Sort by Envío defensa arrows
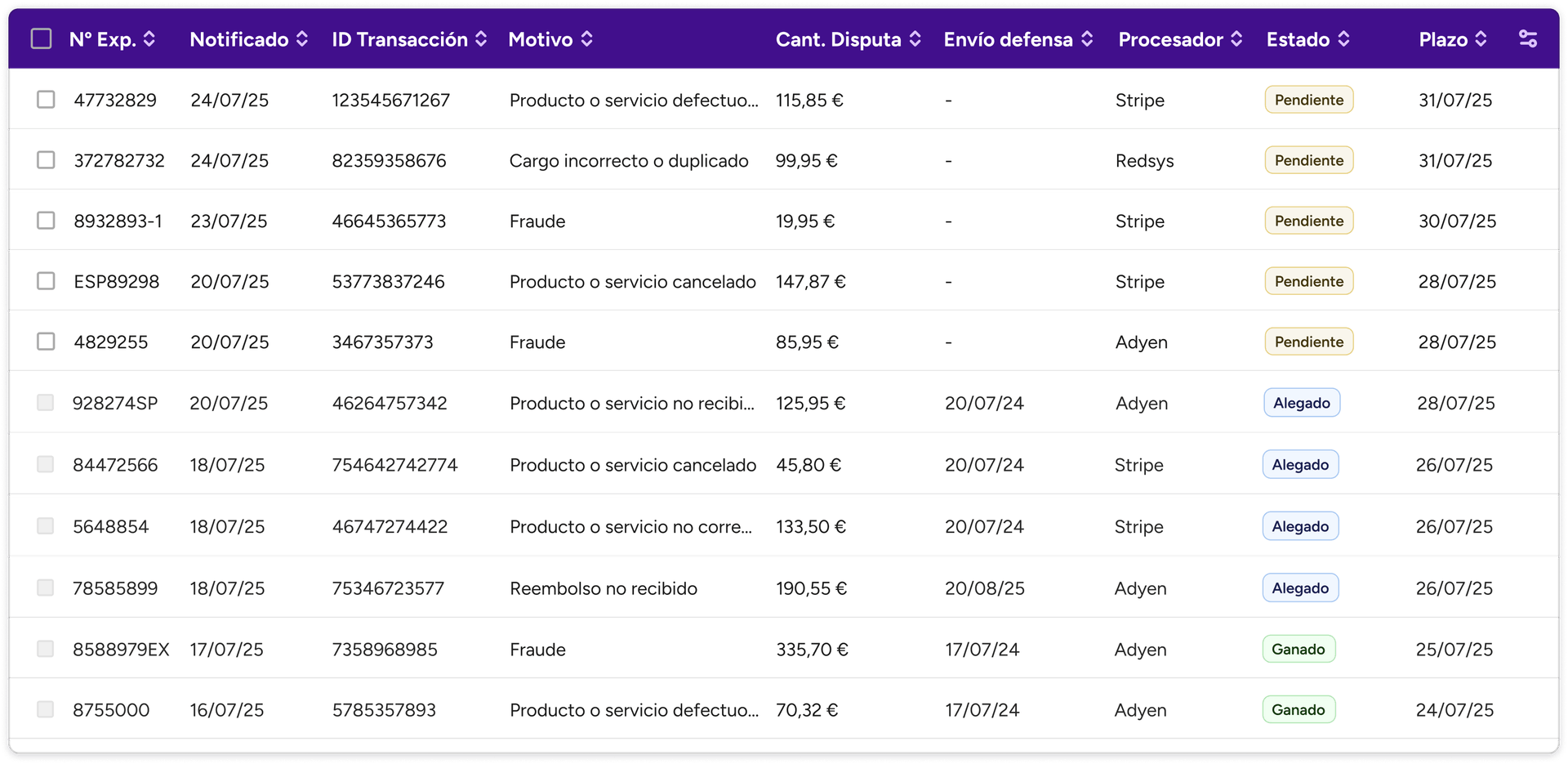Image resolution: width=1568 pixels, height=764 pixels. [1087, 38]
